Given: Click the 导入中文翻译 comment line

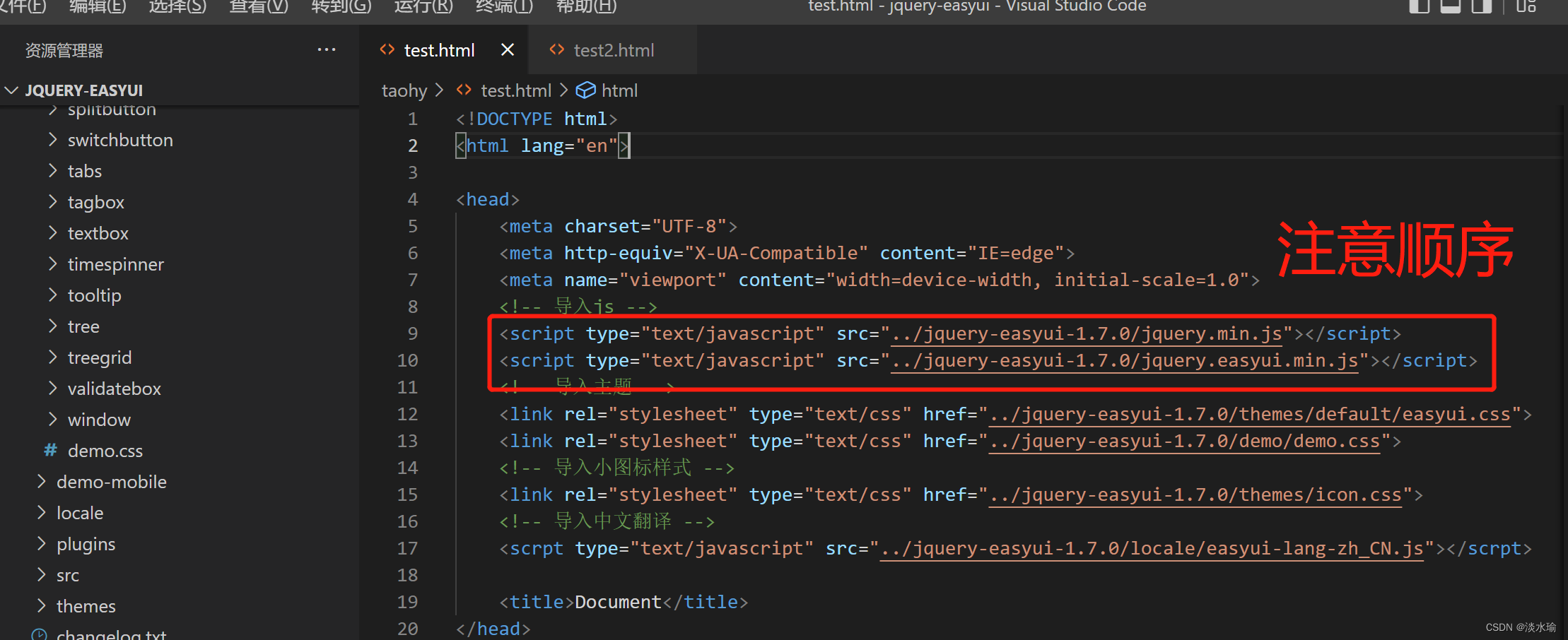Looking at the screenshot, I should pos(607,521).
